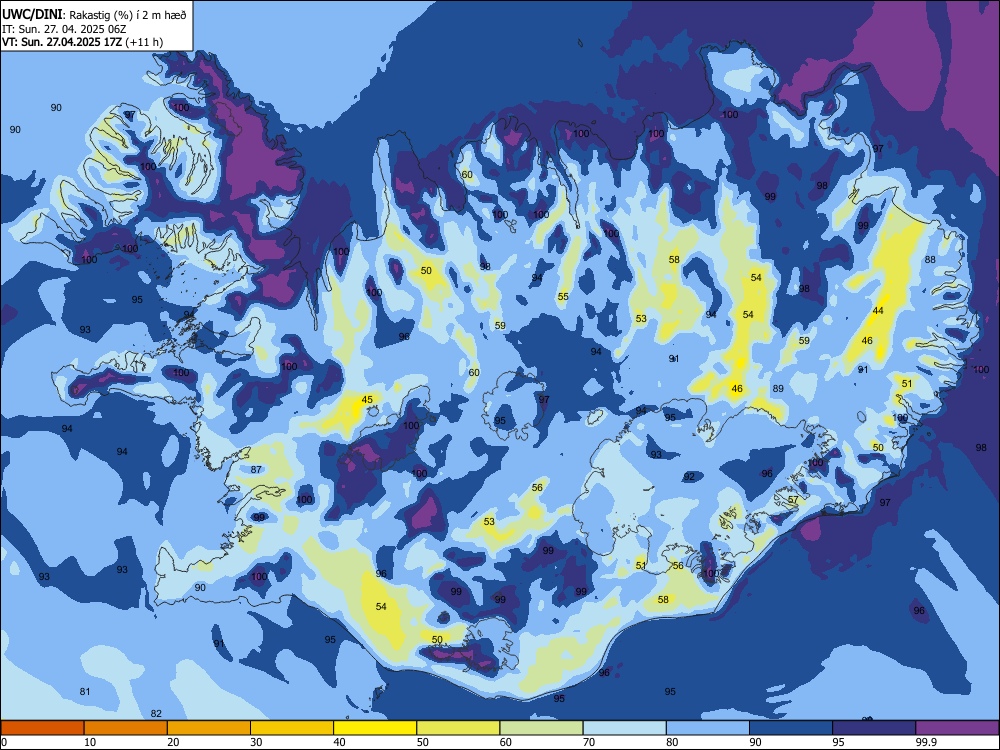The image size is (1000, 750).
Task: Click the 80–90 light blue legend band
Action: pos(708,728)
